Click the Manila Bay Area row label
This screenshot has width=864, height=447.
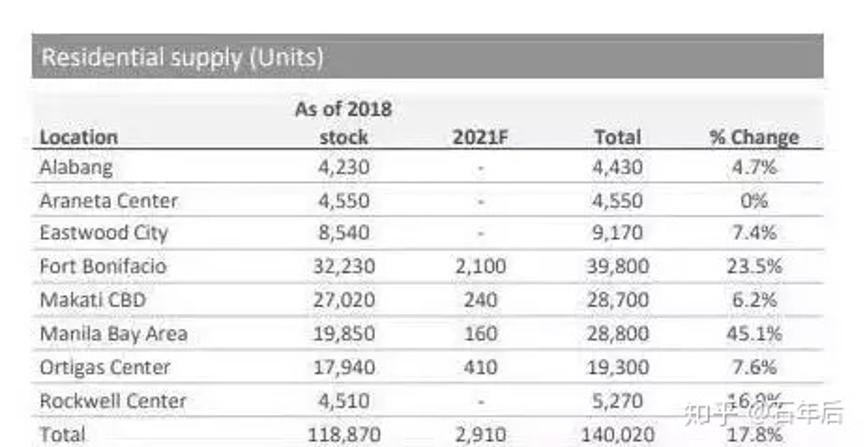pyautogui.click(x=113, y=333)
